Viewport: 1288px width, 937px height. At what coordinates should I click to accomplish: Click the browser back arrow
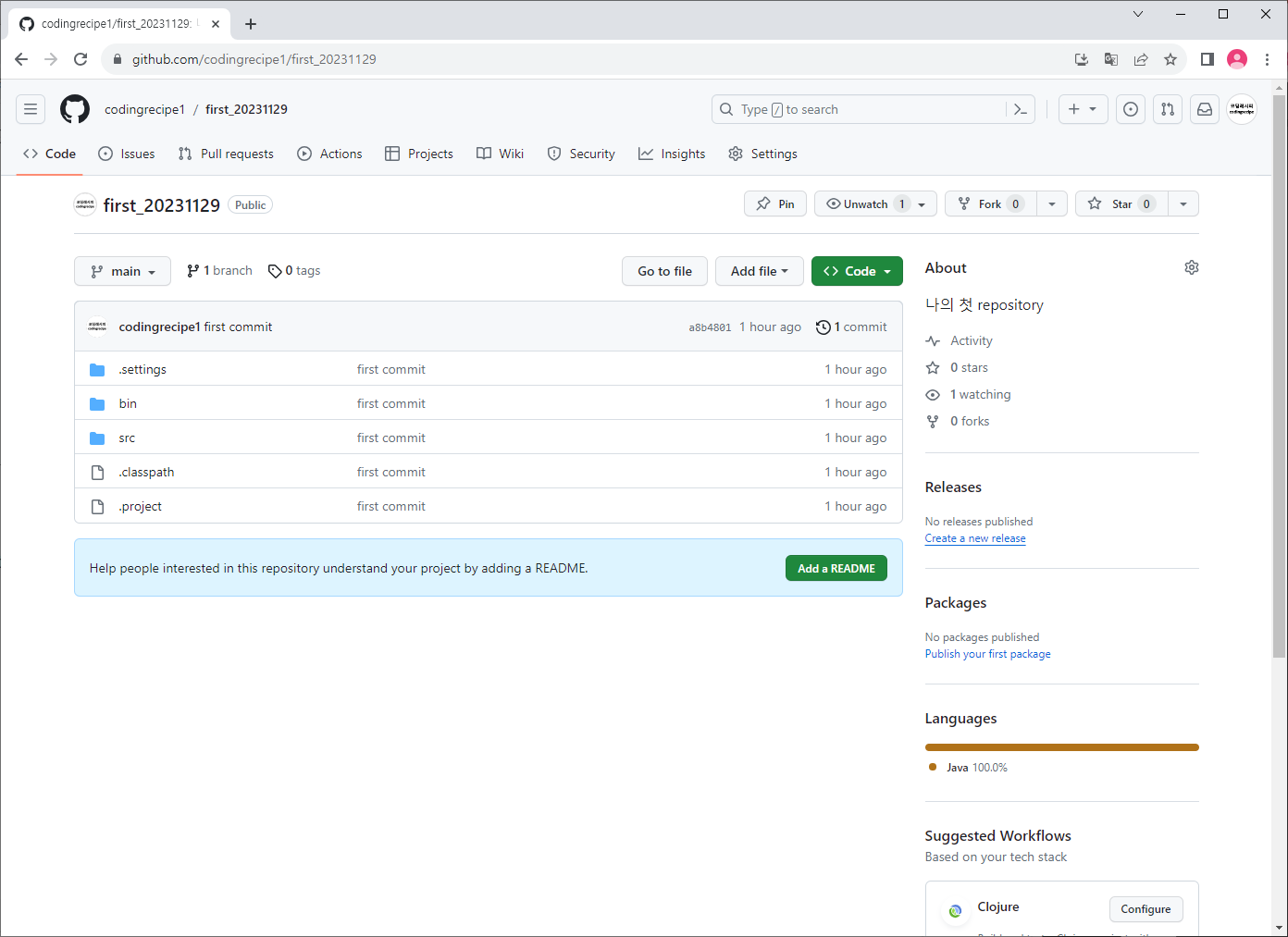click(x=21, y=59)
